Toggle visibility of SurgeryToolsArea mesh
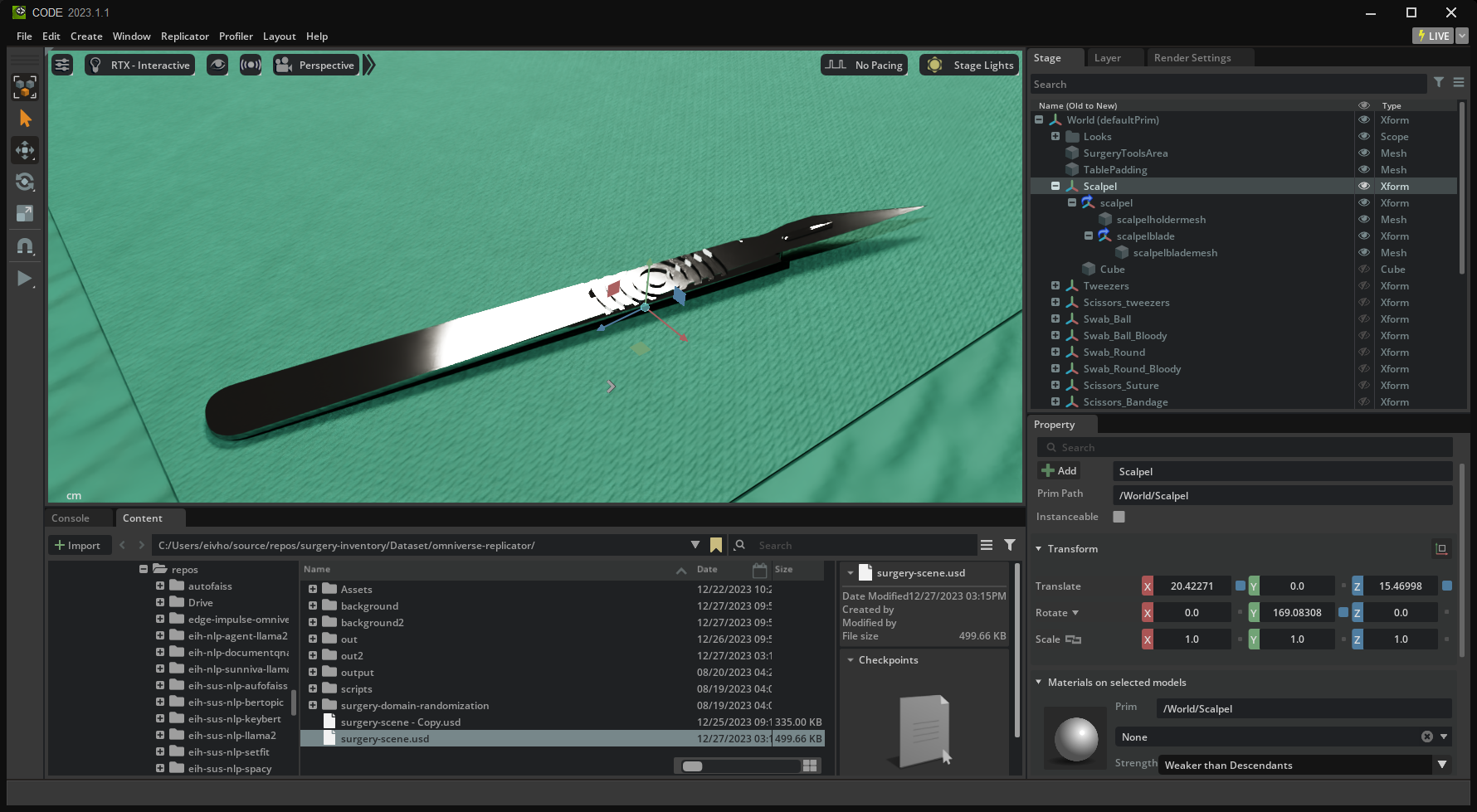1477x812 pixels. (1363, 153)
